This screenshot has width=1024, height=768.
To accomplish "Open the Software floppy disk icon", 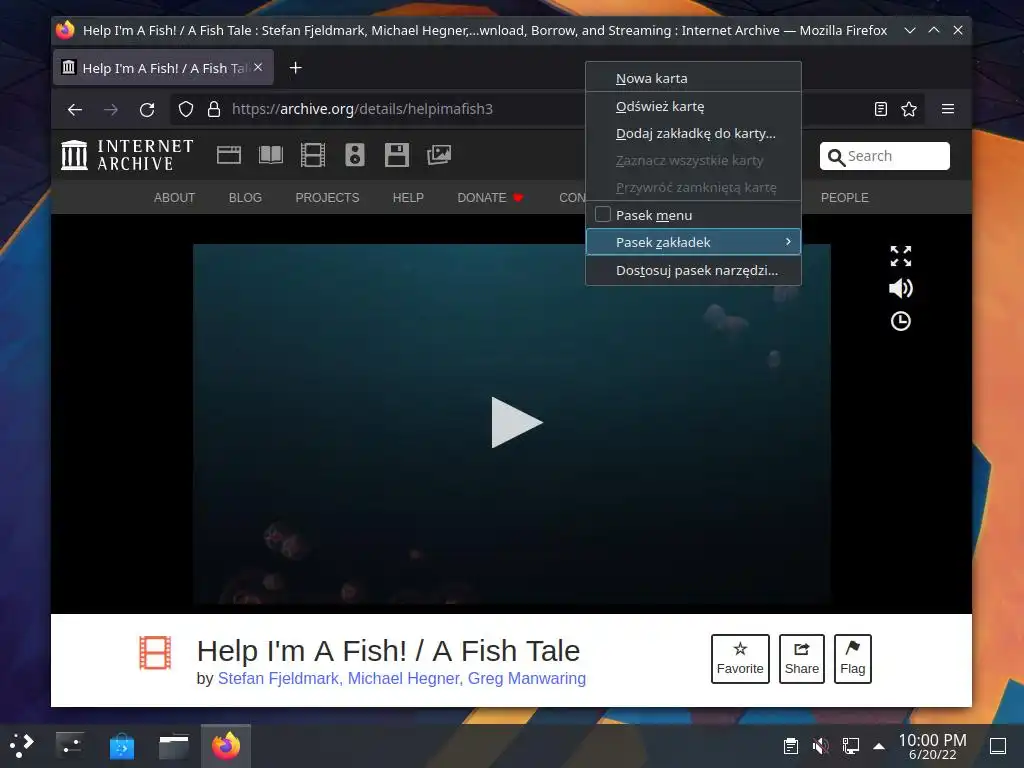I will (396, 155).
